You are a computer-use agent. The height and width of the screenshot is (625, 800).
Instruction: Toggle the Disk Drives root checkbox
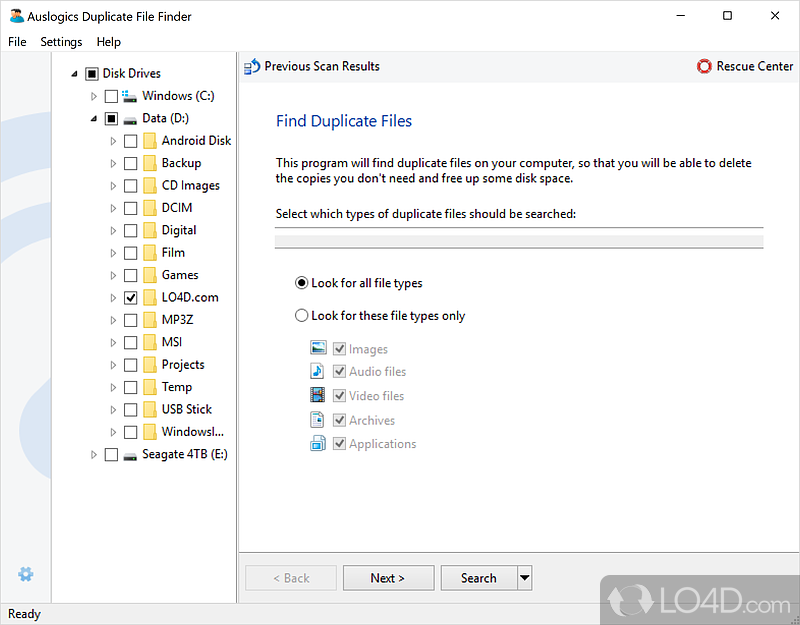[x=91, y=74]
